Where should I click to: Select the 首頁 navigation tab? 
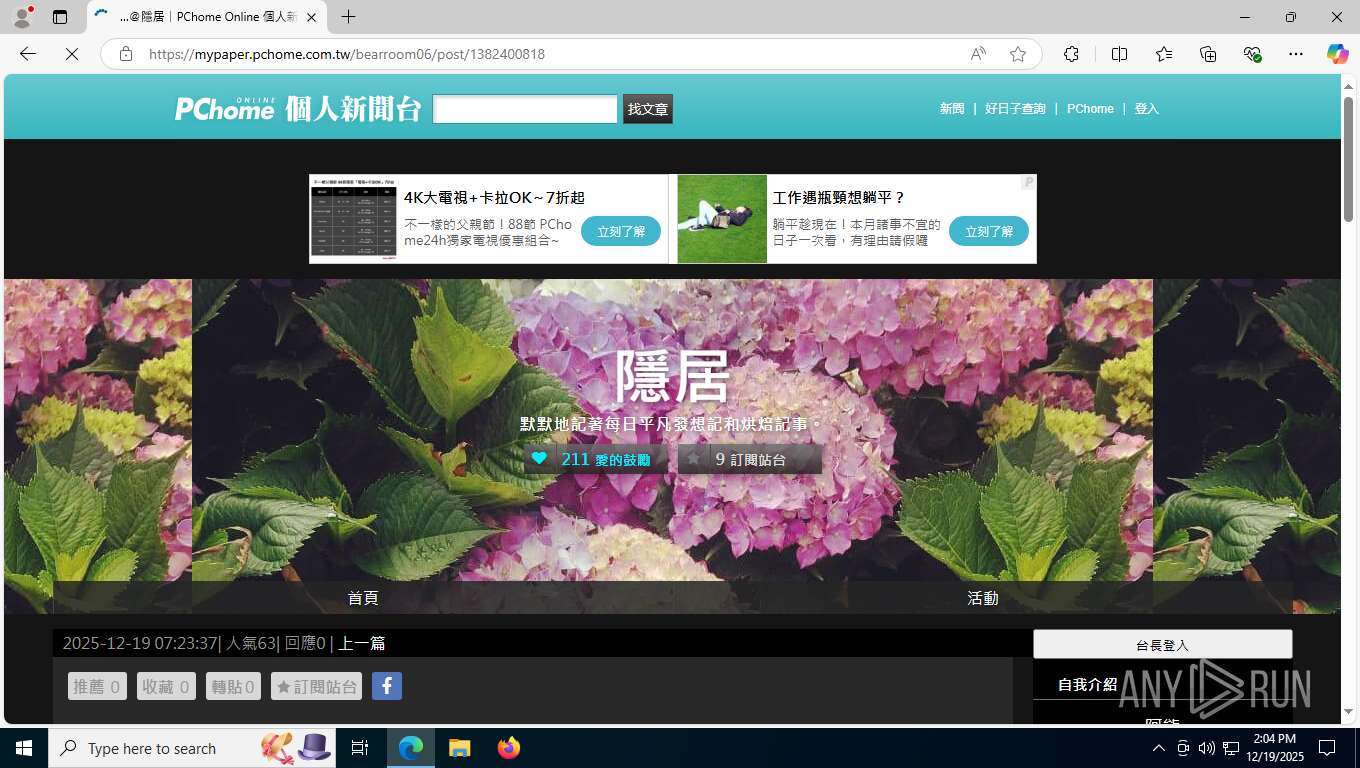point(363,598)
